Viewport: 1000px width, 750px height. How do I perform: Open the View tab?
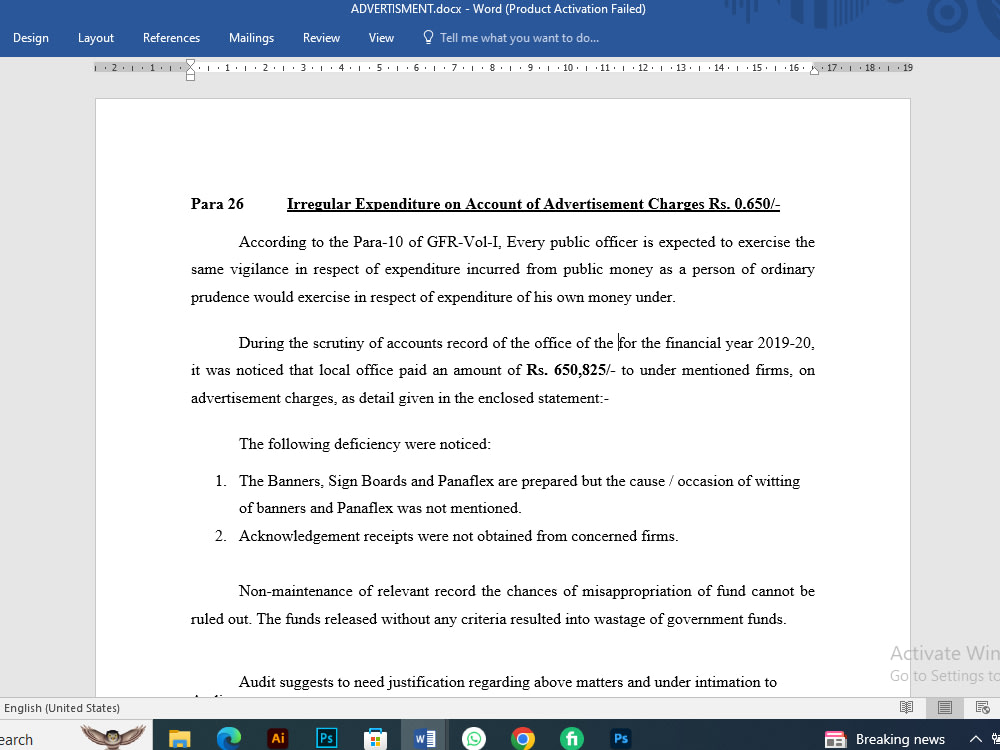(381, 38)
